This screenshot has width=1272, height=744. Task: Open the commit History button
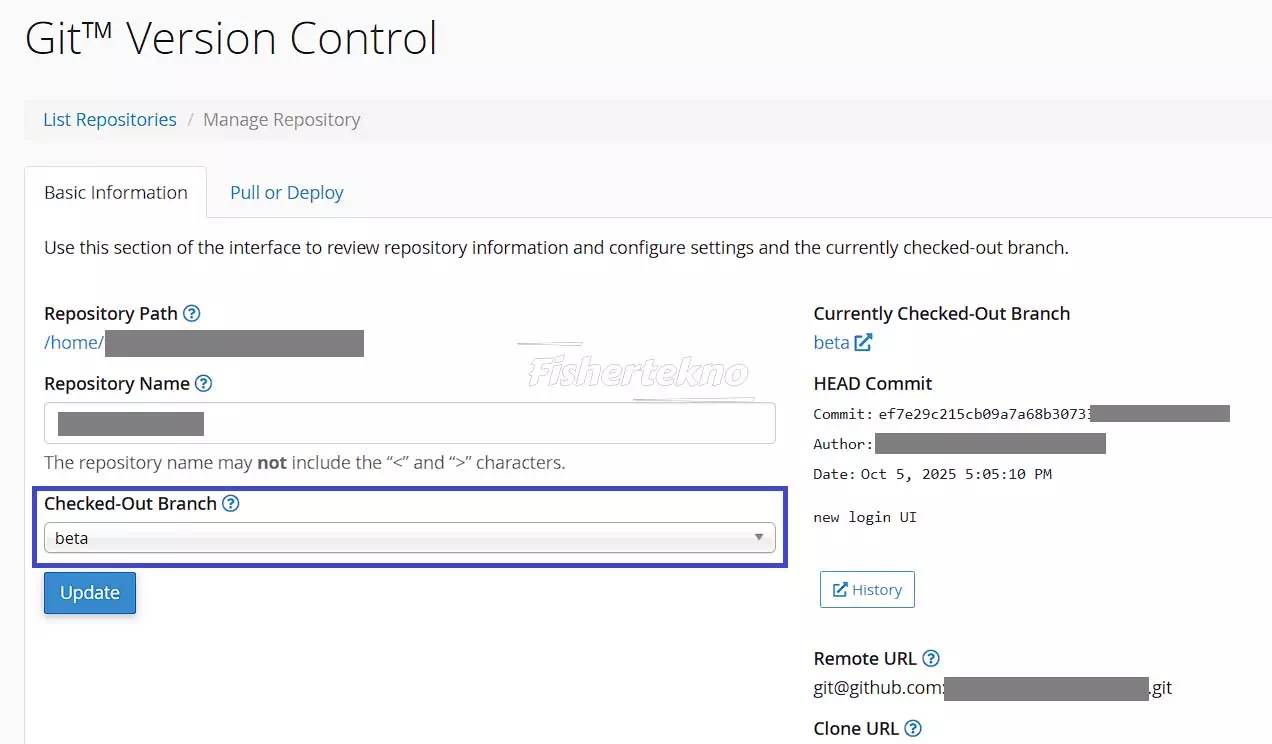(867, 590)
